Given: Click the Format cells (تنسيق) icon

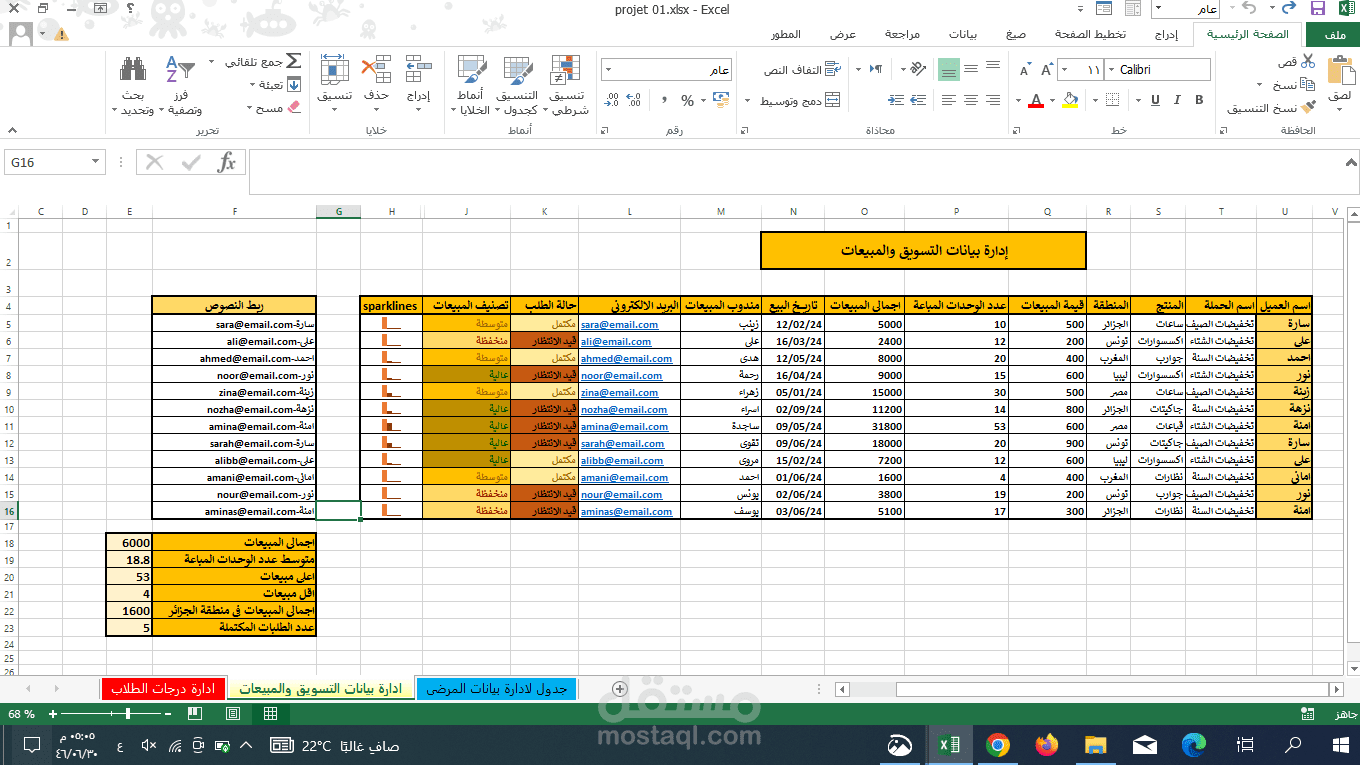Looking at the screenshot, I should click(x=334, y=69).
